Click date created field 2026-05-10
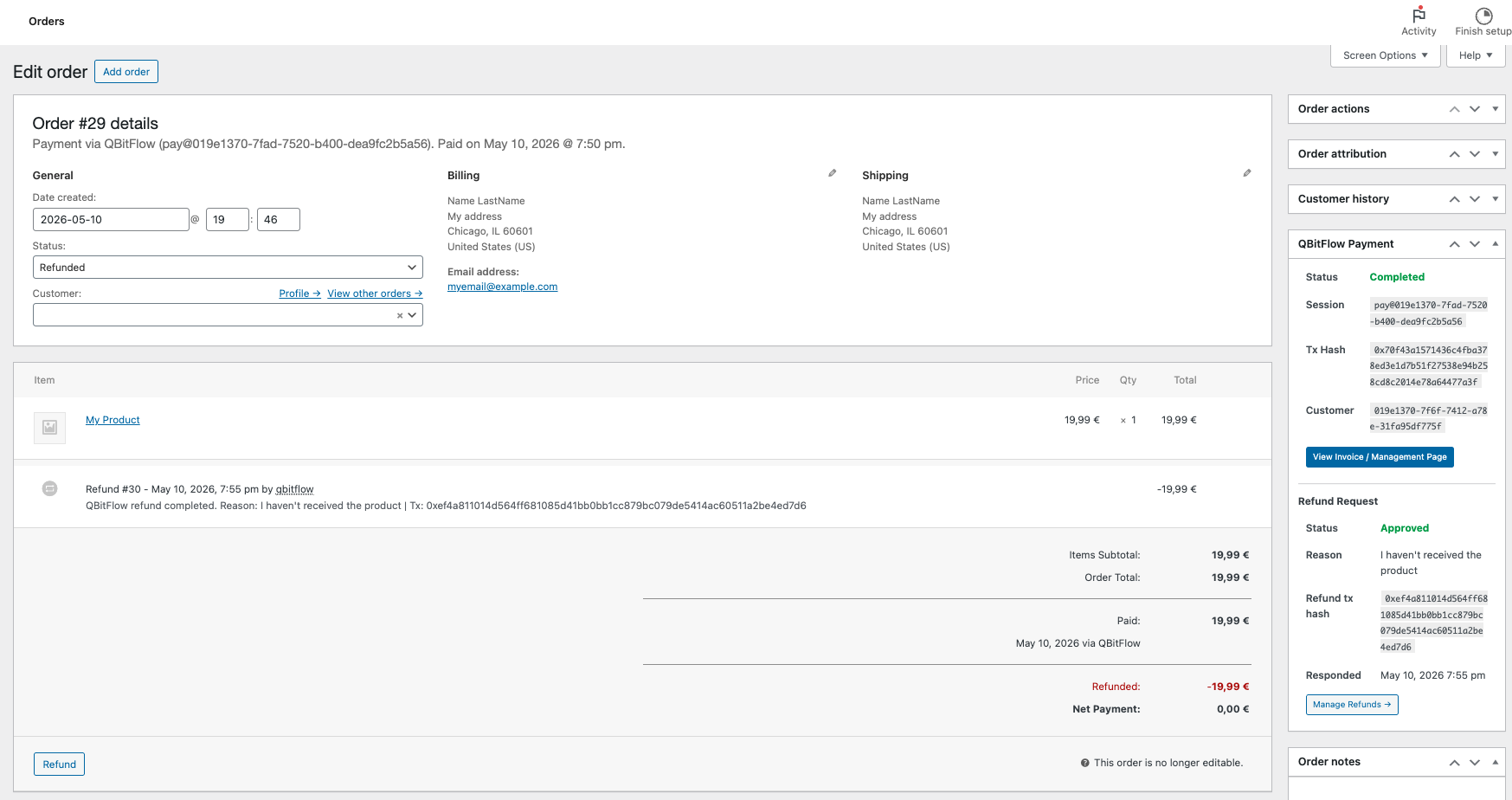1512x800 pixels. click(x=111, y=220)
